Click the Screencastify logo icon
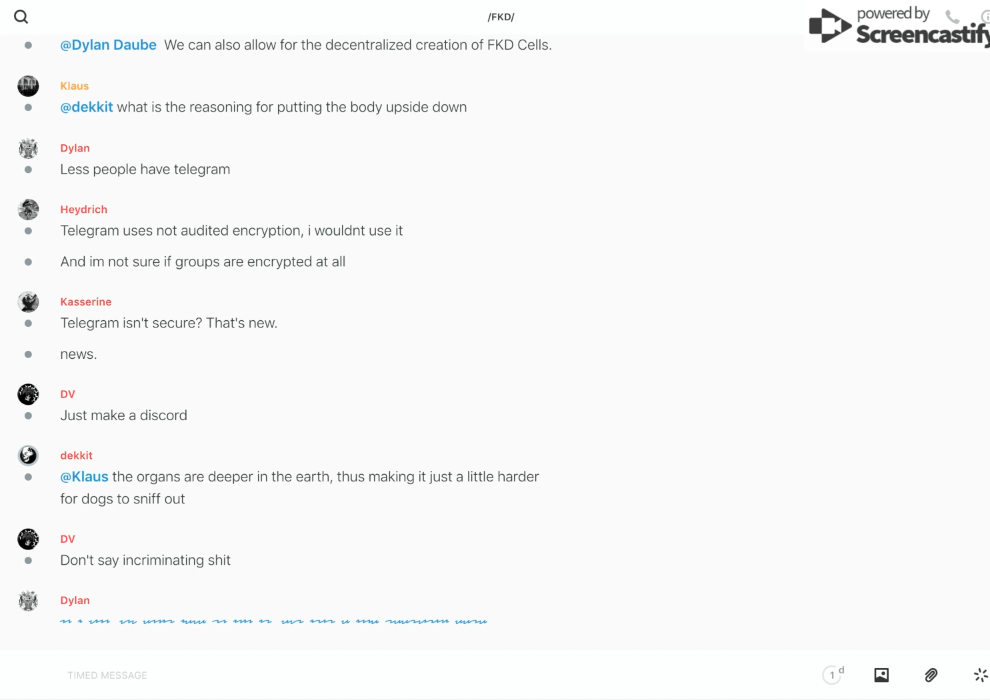The image size is (990, 700). tap(830, 26)
